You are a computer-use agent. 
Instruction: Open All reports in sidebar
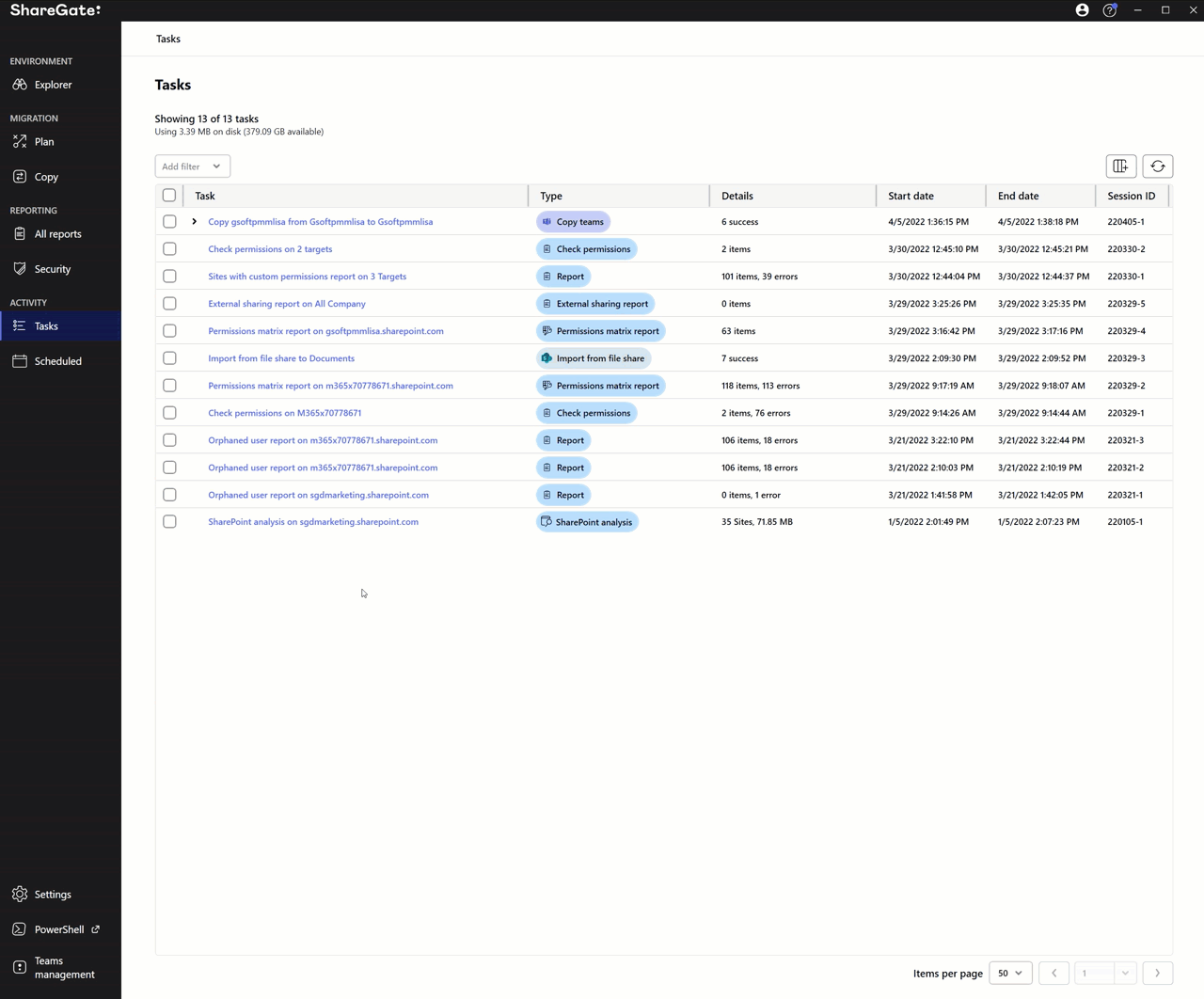point(60,234)
